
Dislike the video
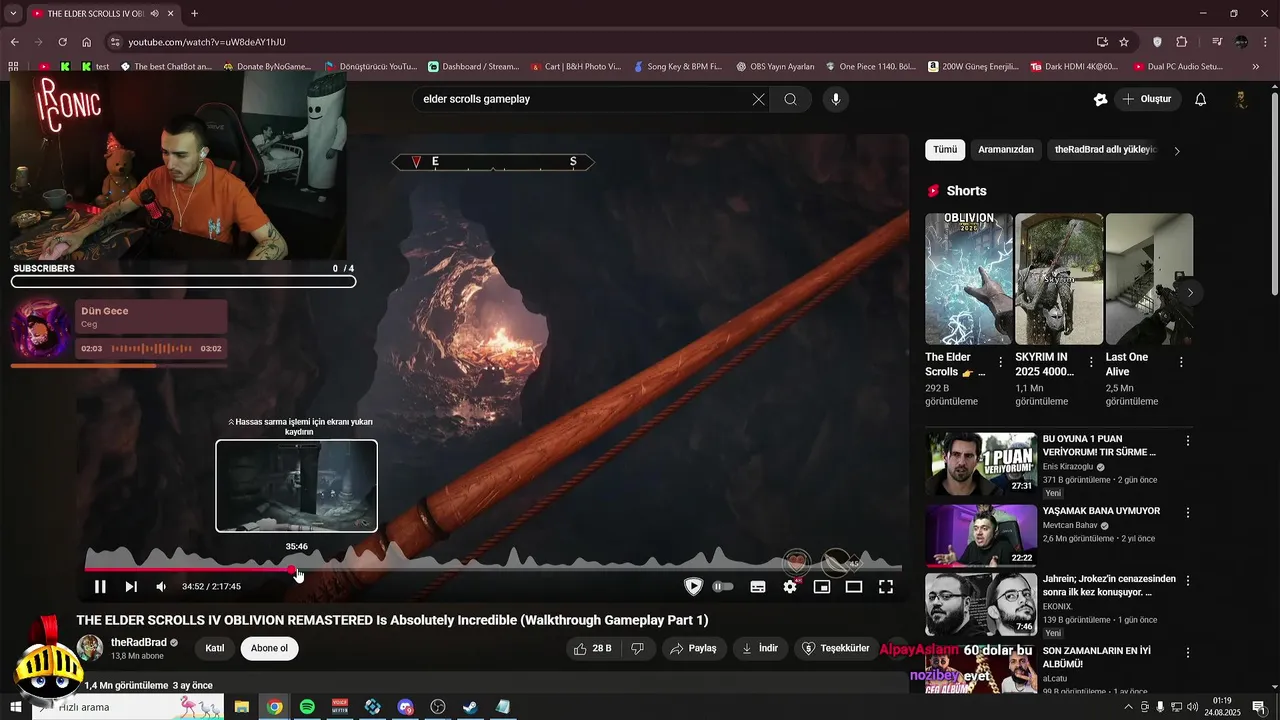point(638,648)
